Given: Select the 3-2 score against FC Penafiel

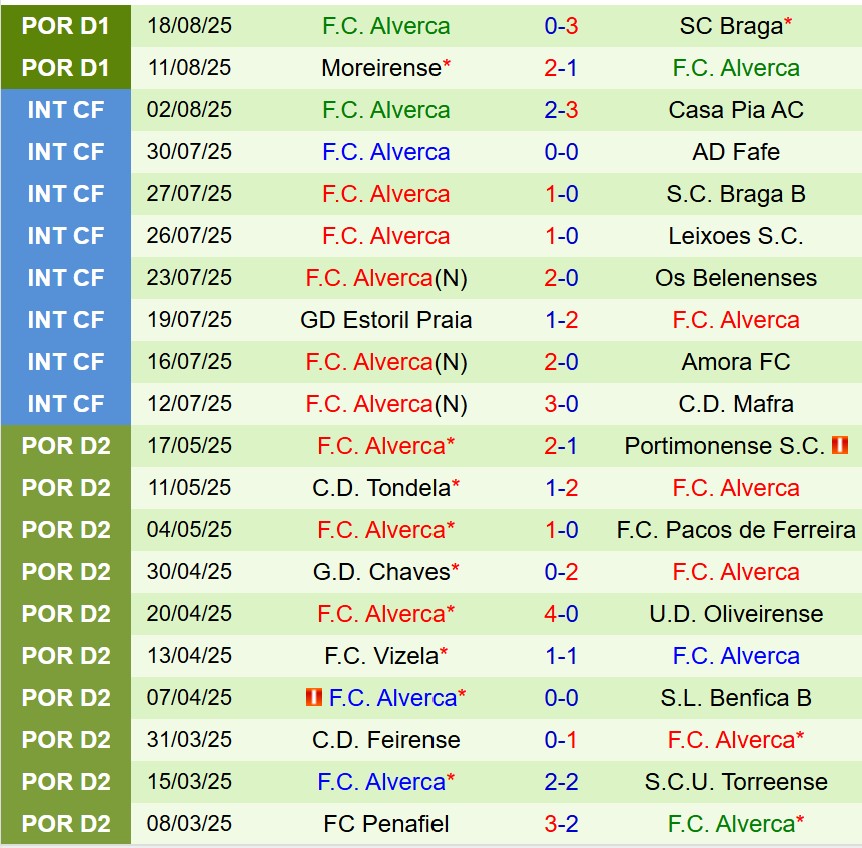Looking at the screenshot, I should click(x=561, y=824).
